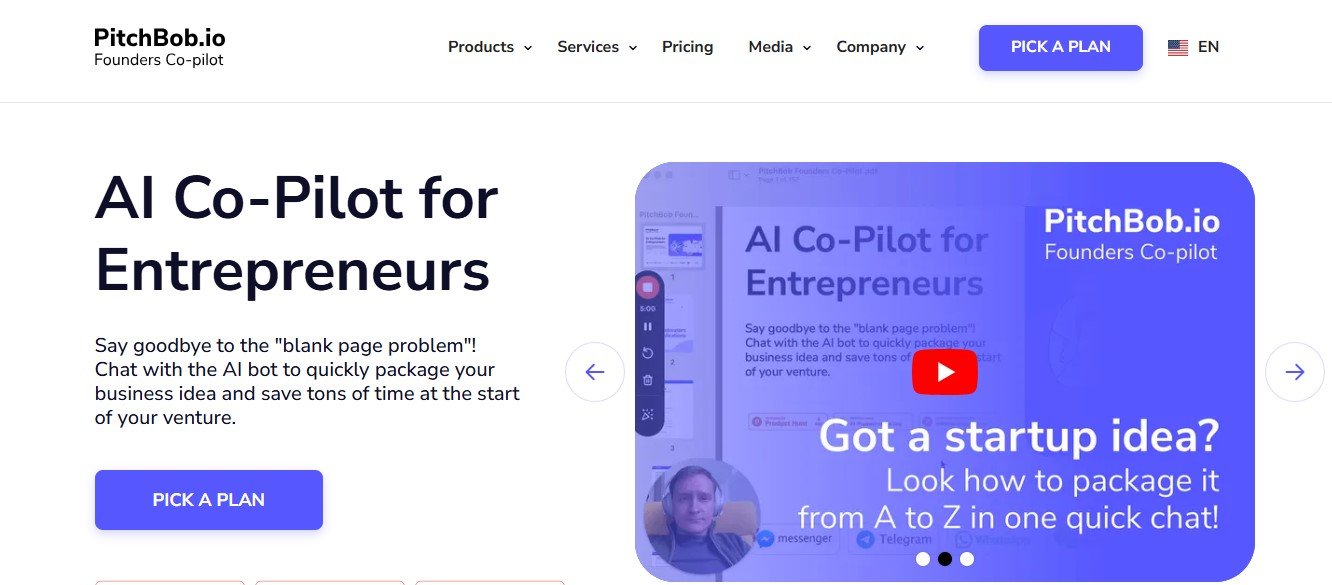This screenshot has width=1332, height=585.
Task: Open the Pricing page
Action: (x=688, y=47)
